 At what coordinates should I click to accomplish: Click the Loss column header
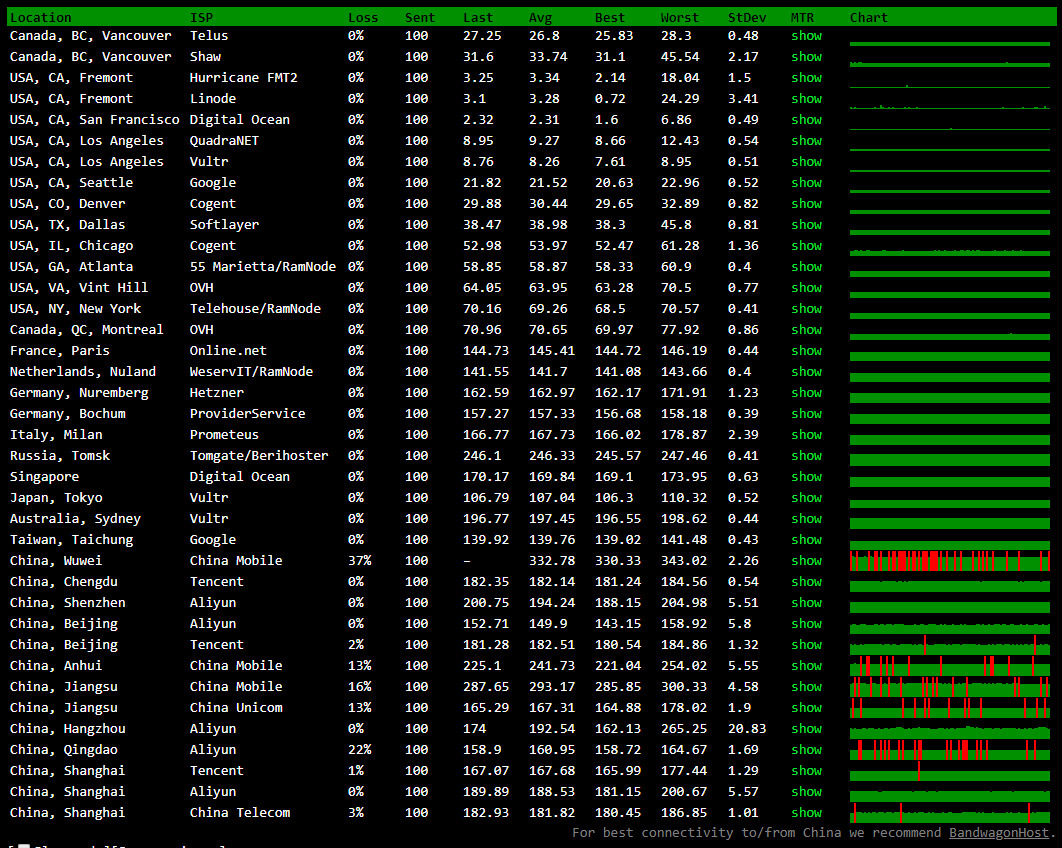pyautogui.click(x=363, y=18)
